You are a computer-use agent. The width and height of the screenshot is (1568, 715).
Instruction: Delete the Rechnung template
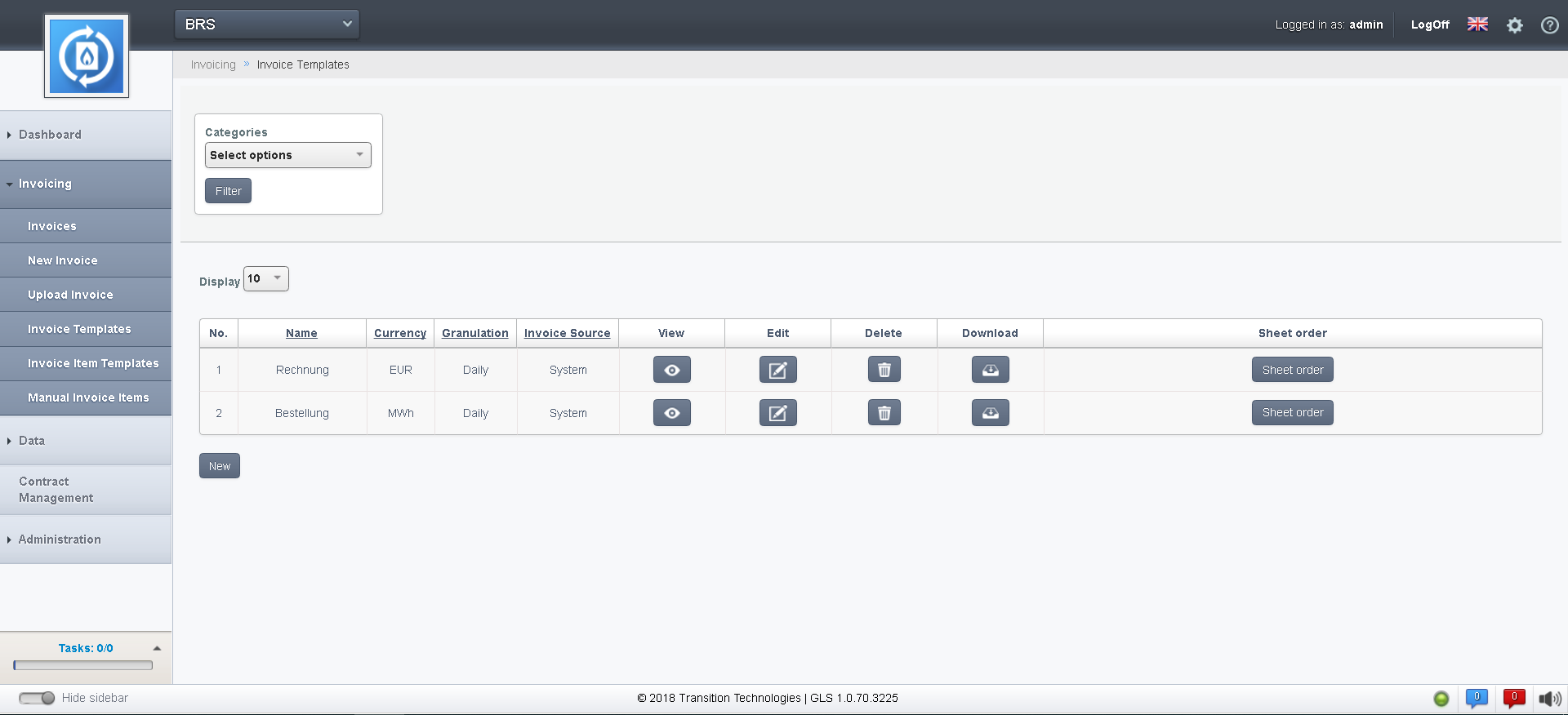[884, 370]
